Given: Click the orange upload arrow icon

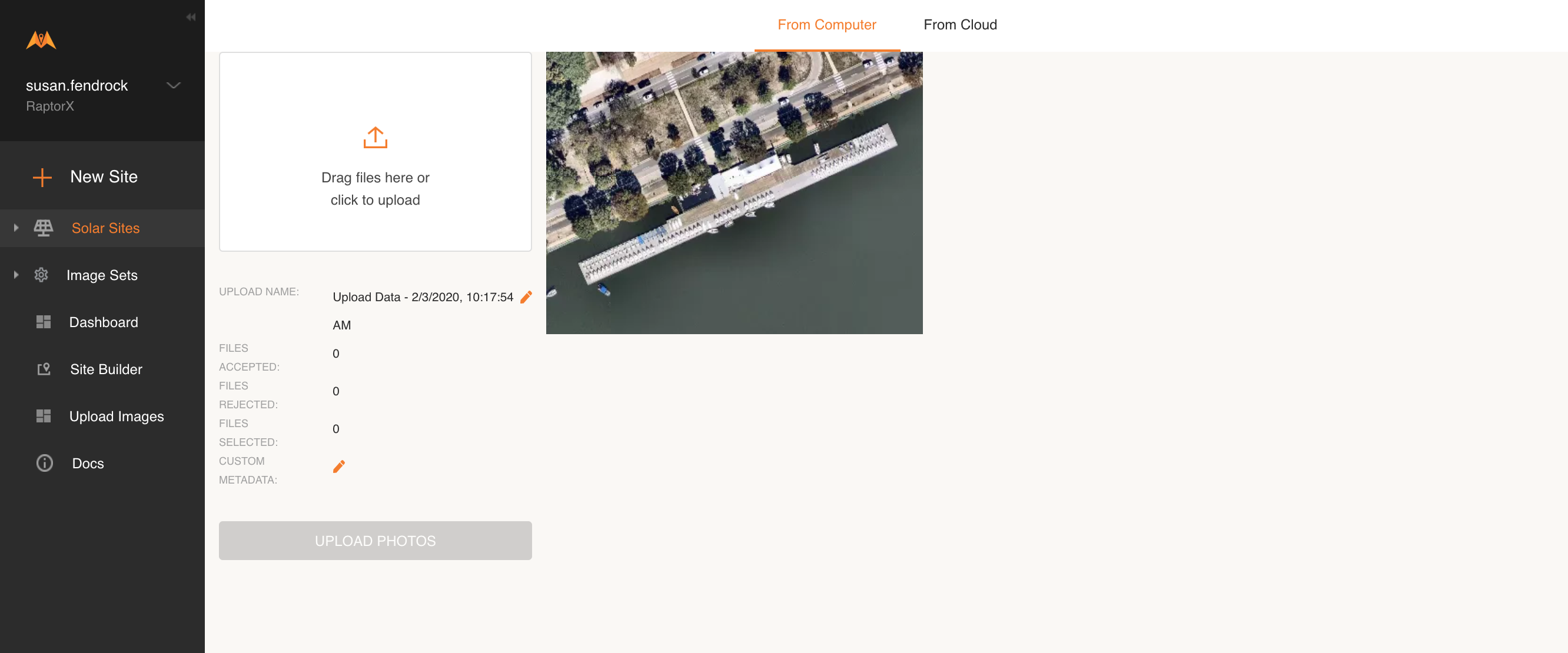Looking at the screenshot, I should (375, 138).
